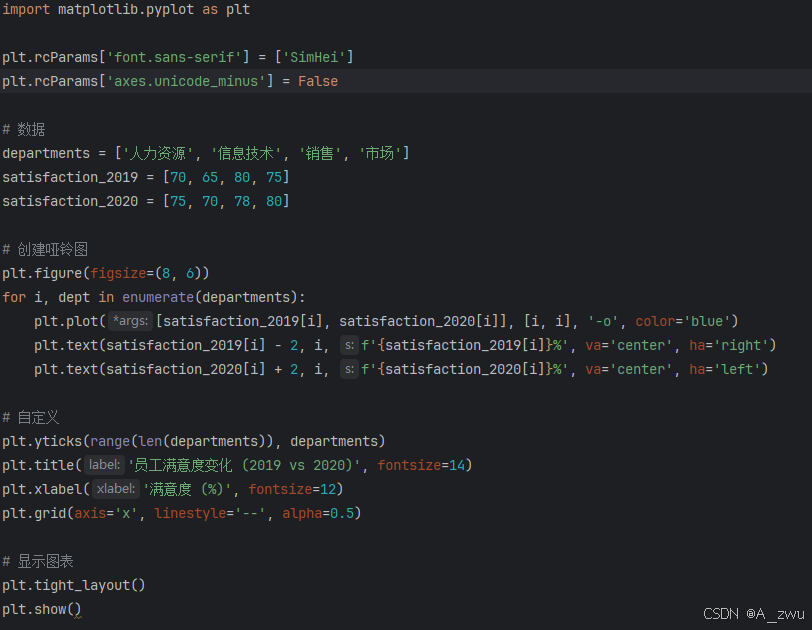The image size is (812, 630).
Task: Click 'satisfaction_2020' in its list assignment line
Action: 70,201
